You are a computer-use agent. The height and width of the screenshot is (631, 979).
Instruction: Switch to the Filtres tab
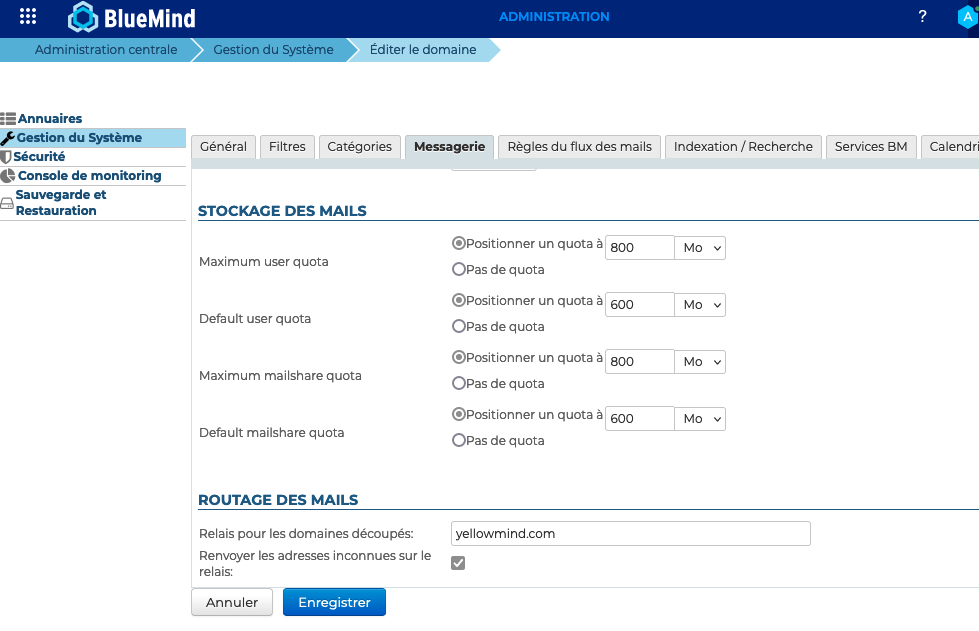pos(287,147)
